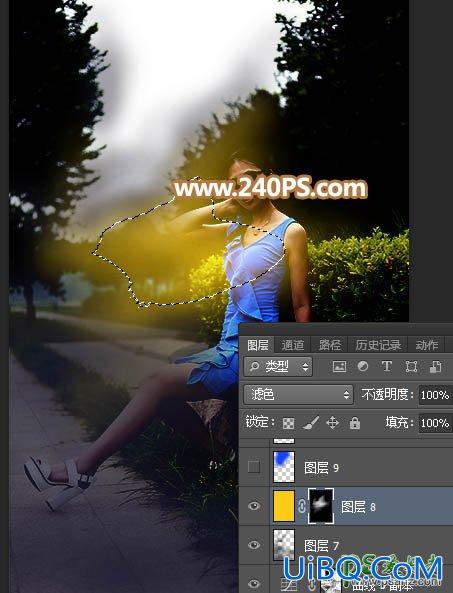Hide 图层 8 using its eye icon
The image size is (453, 593).
pyautogui.click(x=254, y=506)
